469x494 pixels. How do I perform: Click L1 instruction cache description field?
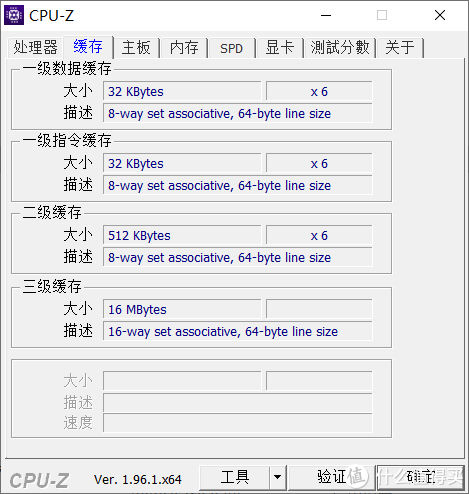click(238, 185)
